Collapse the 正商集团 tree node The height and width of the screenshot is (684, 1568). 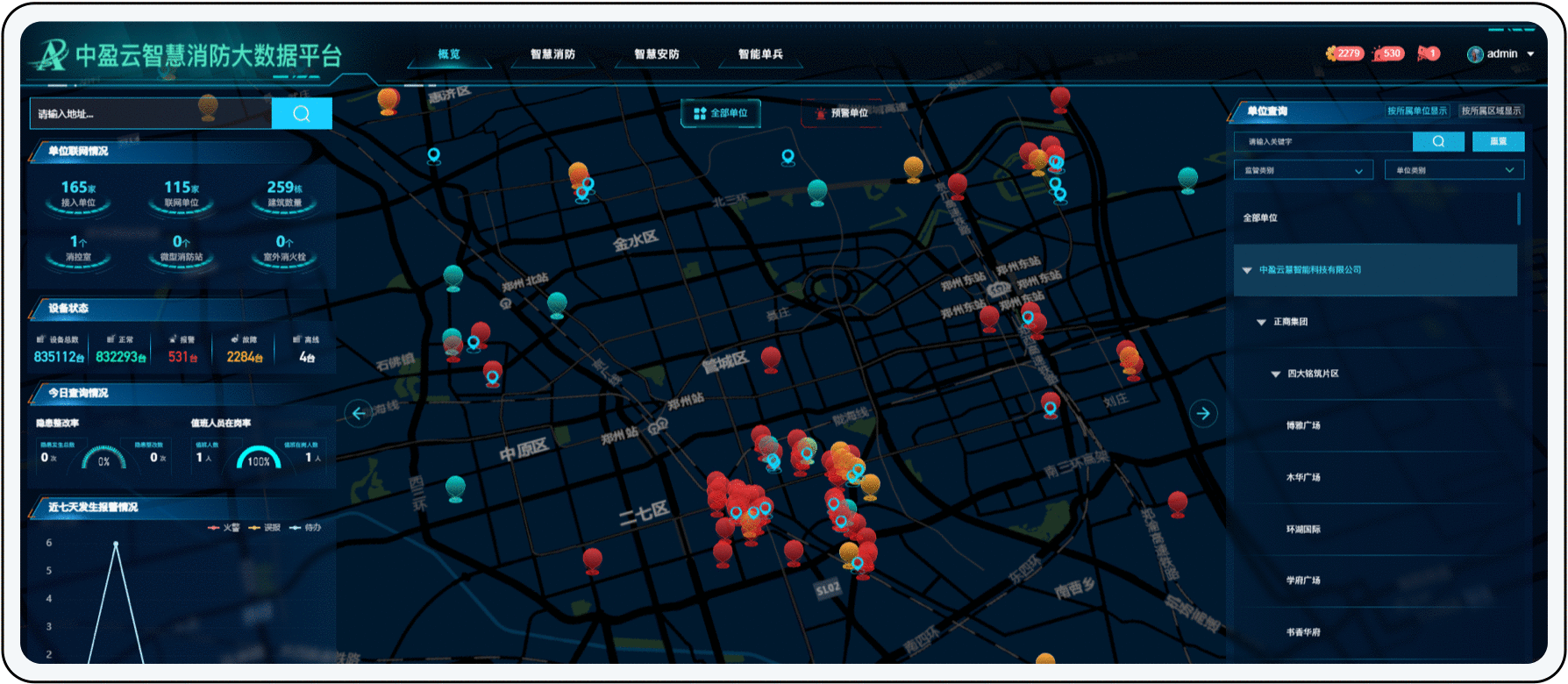[1261, 322]
